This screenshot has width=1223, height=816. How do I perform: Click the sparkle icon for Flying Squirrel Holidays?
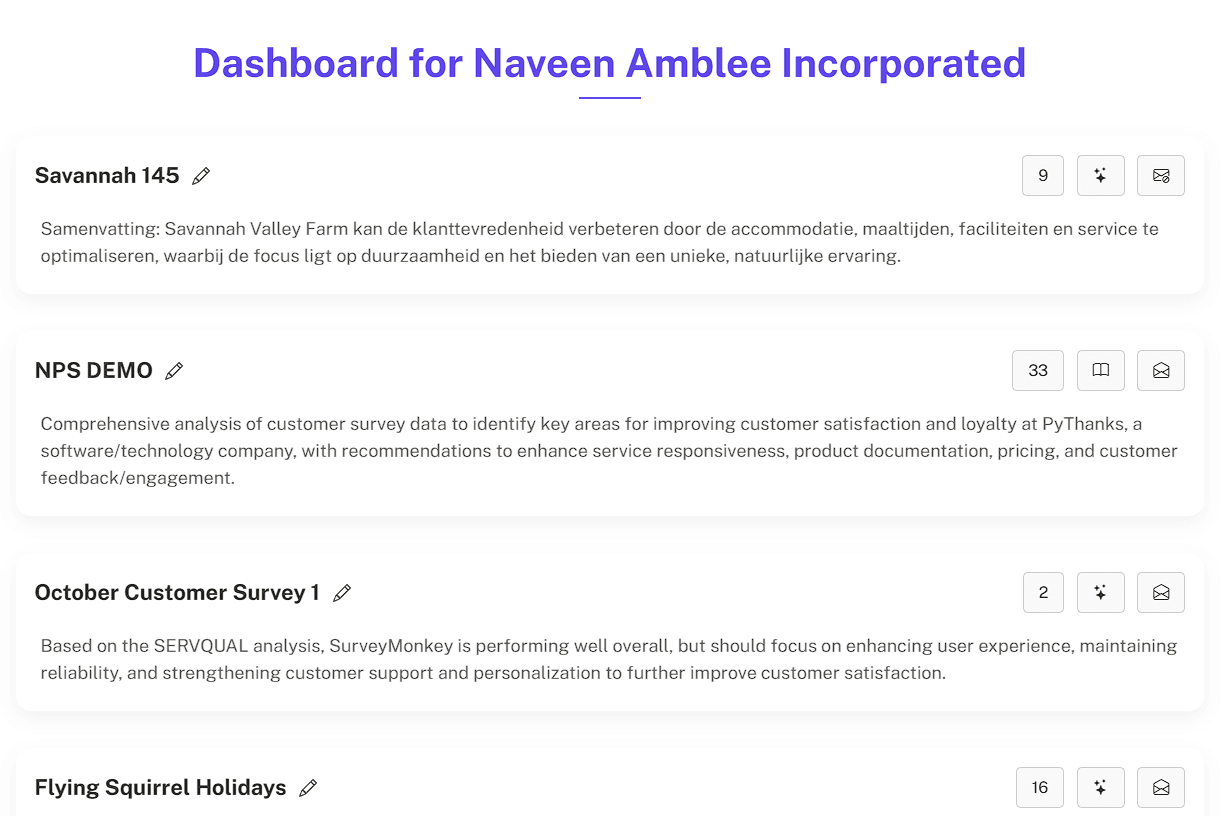click(1101, 788)
